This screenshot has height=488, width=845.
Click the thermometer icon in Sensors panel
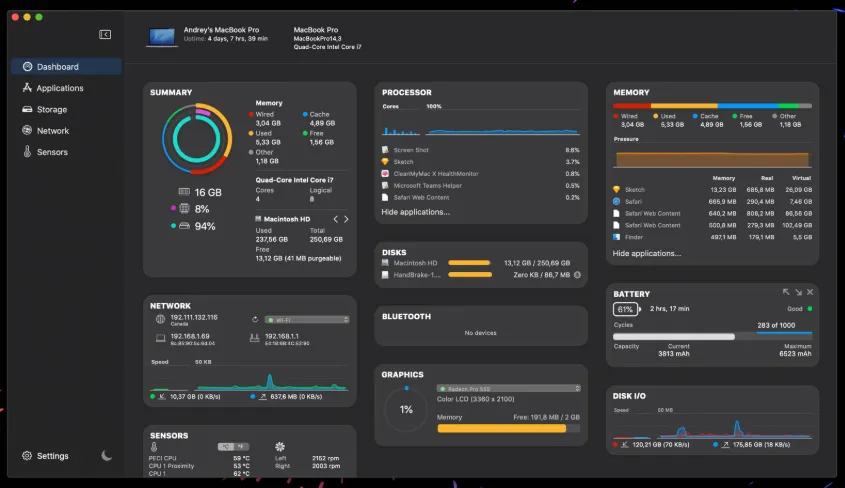click(154, 447)
